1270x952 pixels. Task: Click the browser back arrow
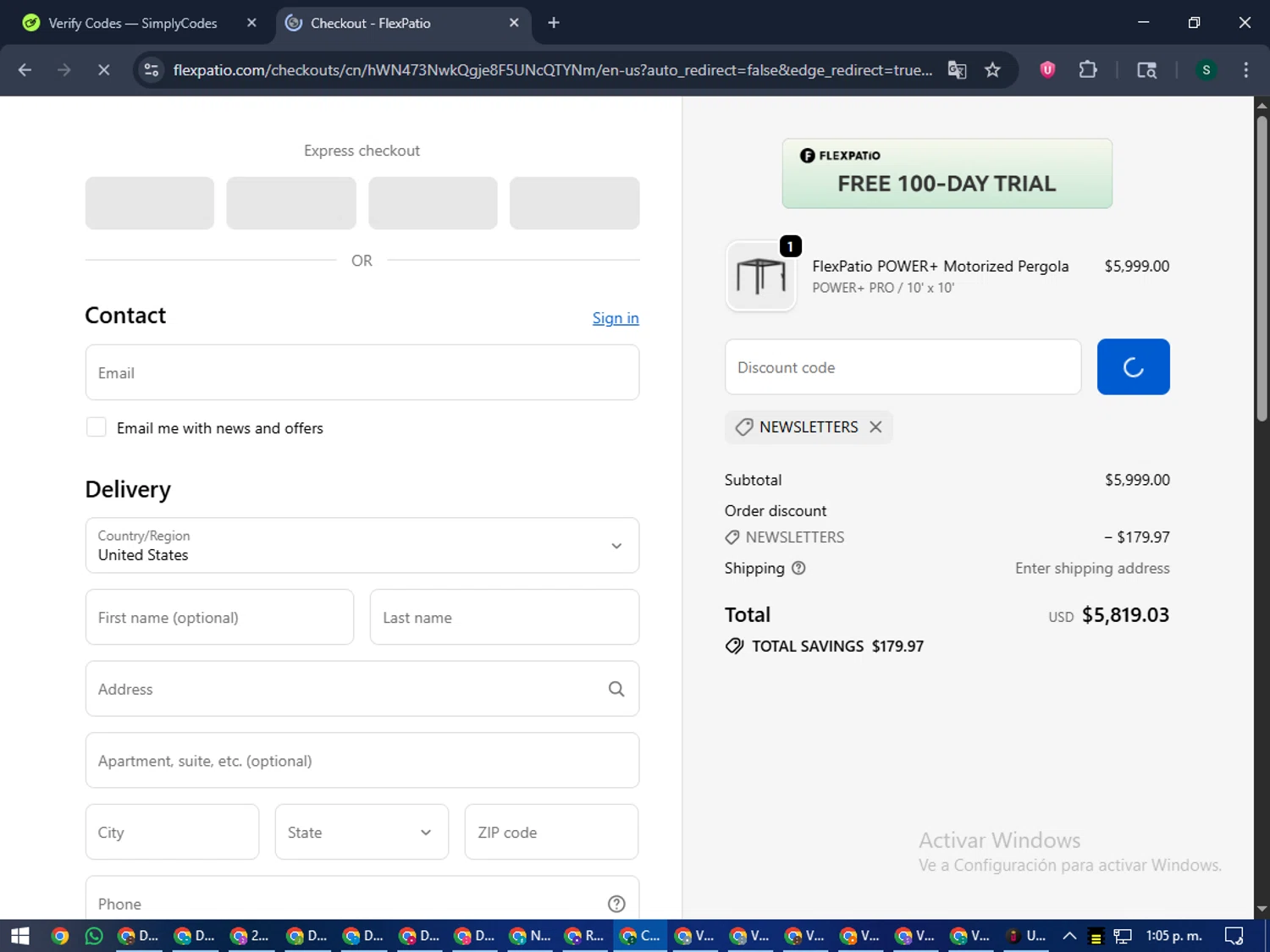click(25, 70)
